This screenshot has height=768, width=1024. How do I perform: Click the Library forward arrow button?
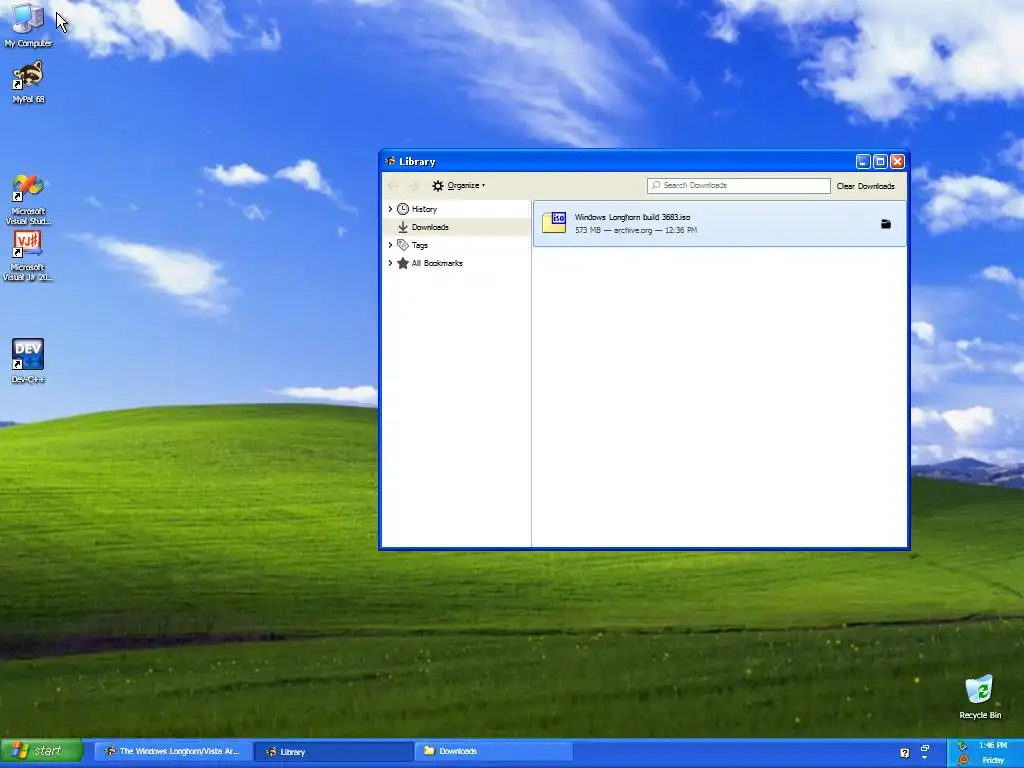coord(413,185)
